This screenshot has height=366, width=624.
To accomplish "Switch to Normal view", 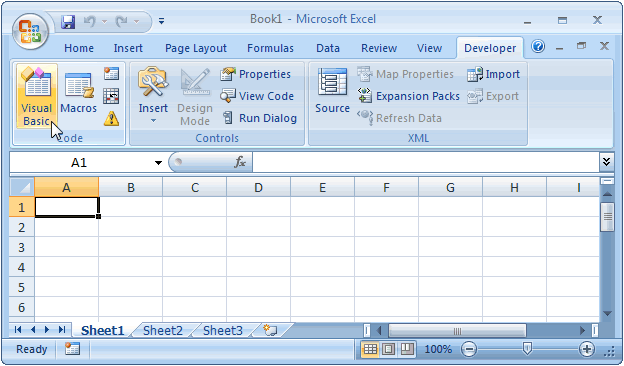I will [370, 349].
